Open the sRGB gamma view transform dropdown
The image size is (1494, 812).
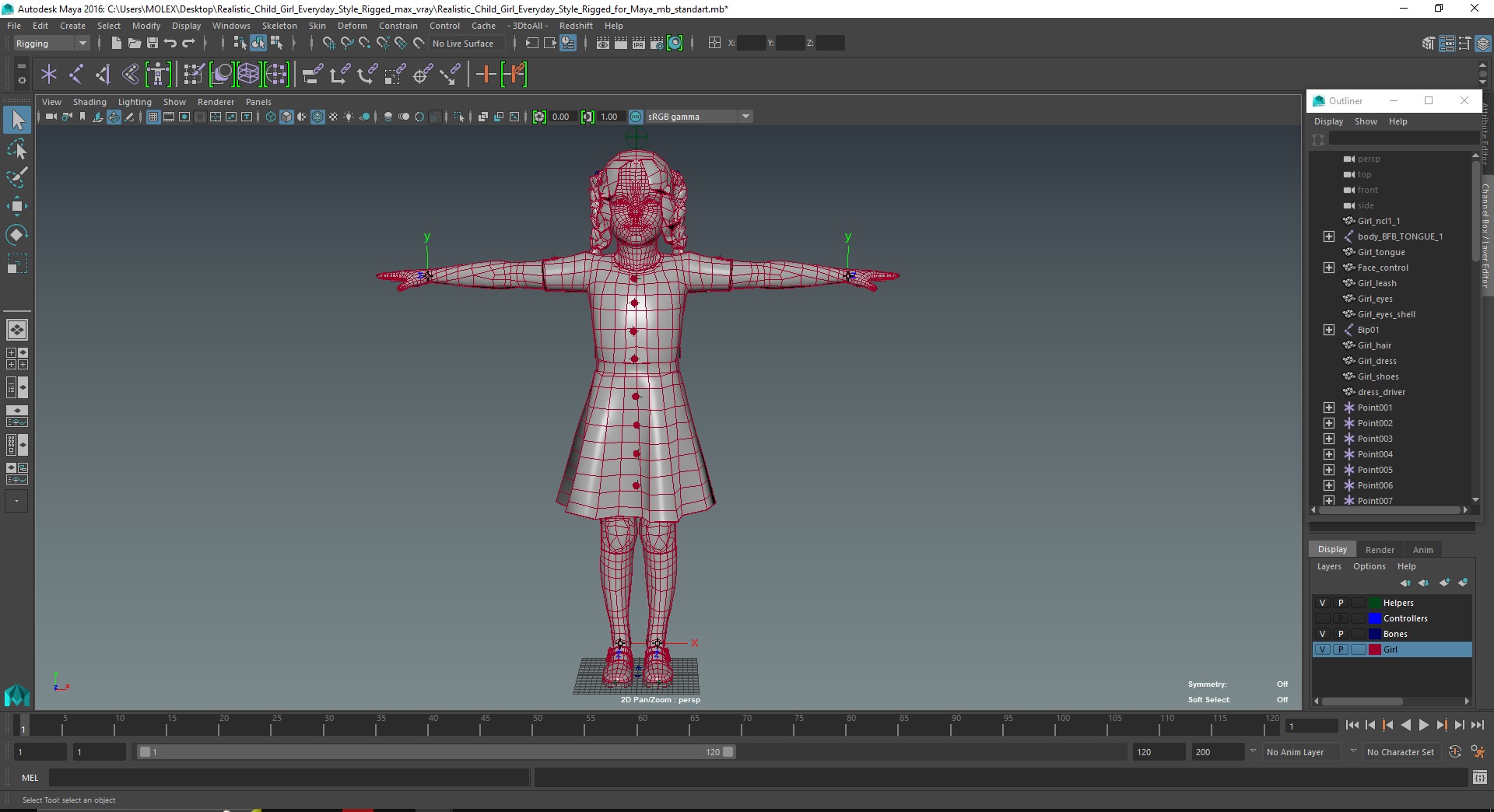point(700,117)
